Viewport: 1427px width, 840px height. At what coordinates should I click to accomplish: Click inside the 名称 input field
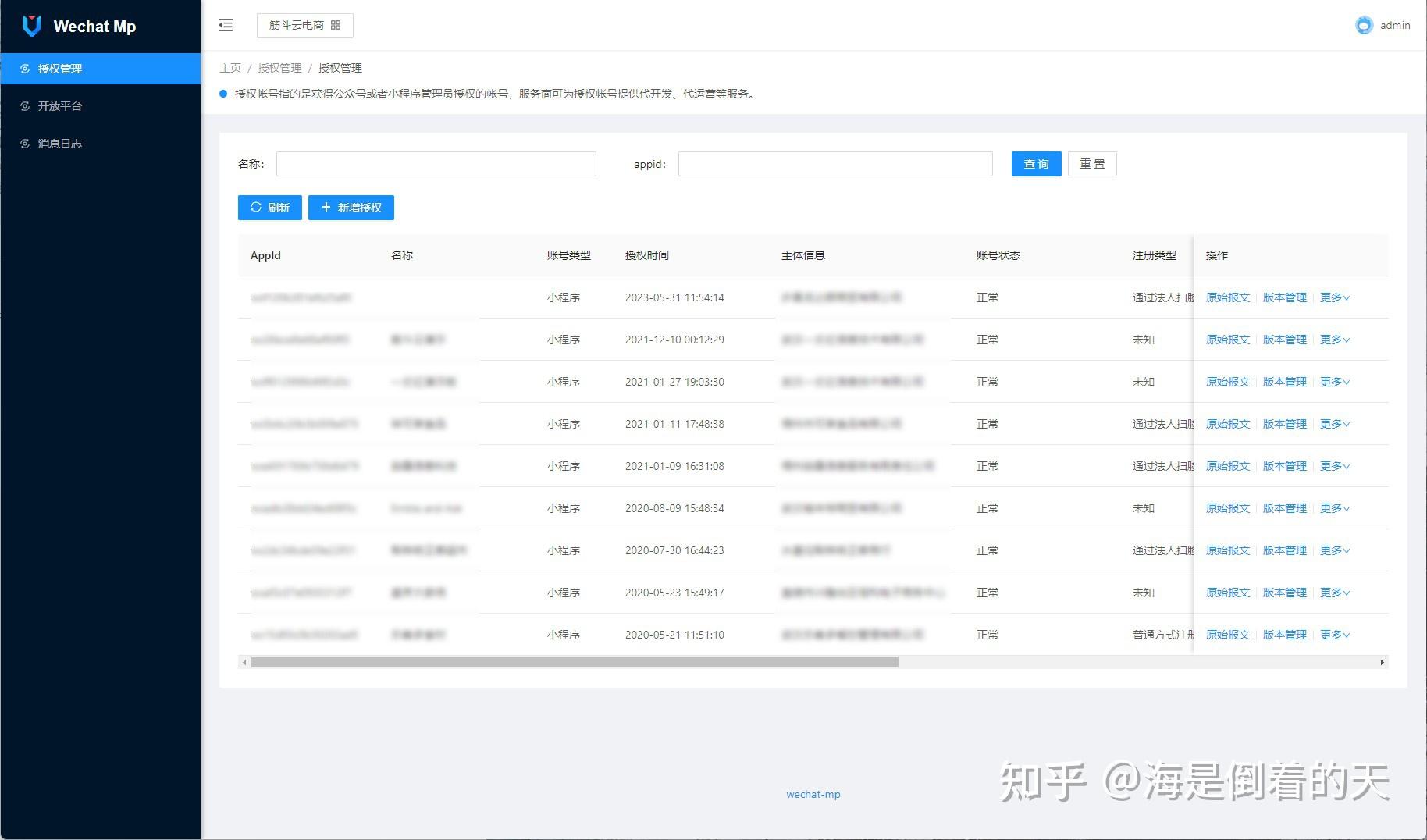point(436,164)
